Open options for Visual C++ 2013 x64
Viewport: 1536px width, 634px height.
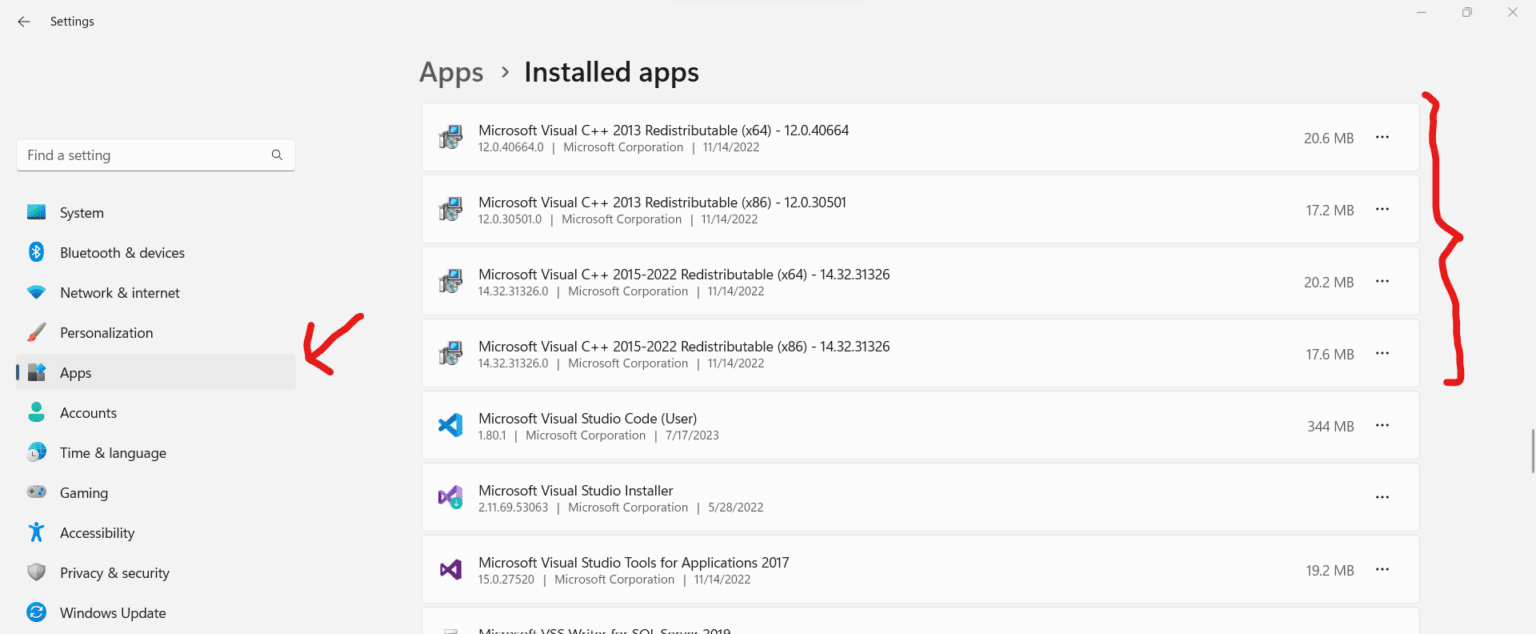1382,138
